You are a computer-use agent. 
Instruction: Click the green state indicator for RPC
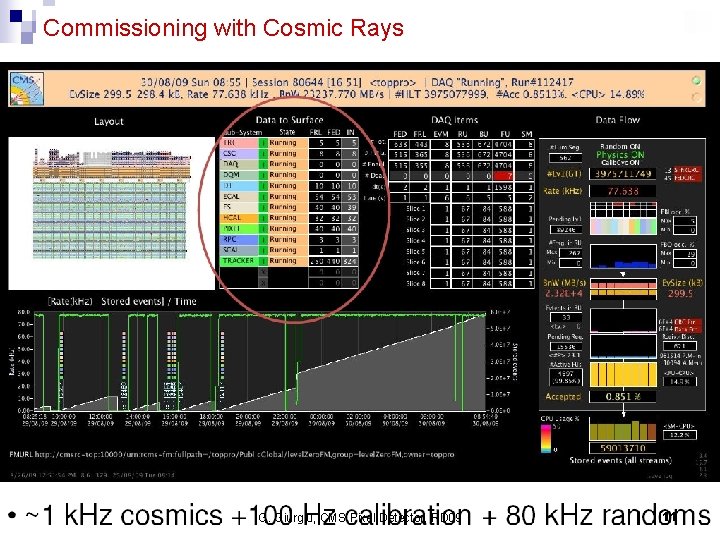coord(263,240)
